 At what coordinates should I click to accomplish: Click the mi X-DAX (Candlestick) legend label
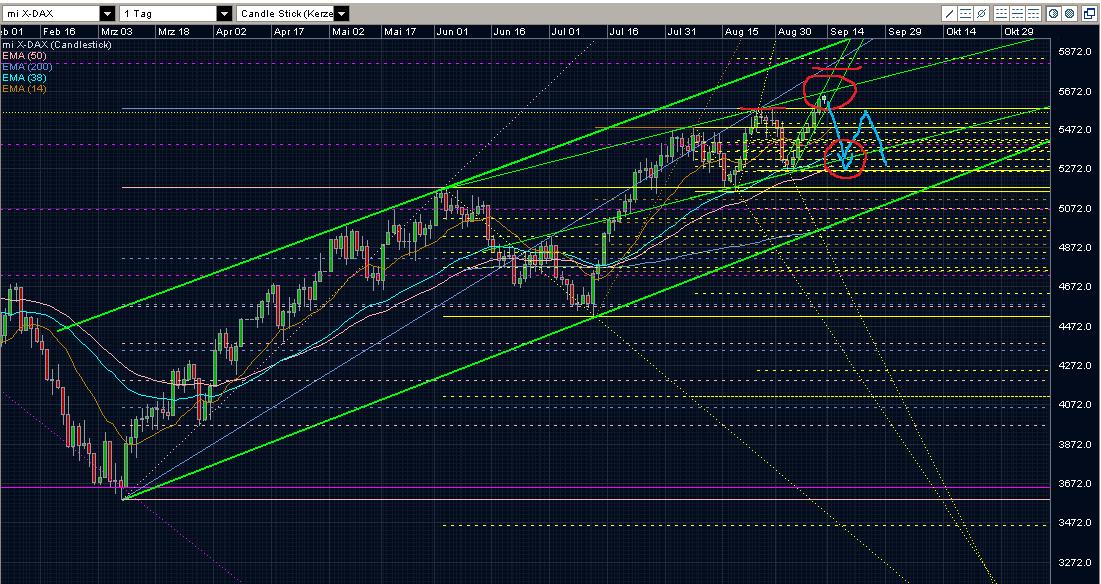(56, 44)
